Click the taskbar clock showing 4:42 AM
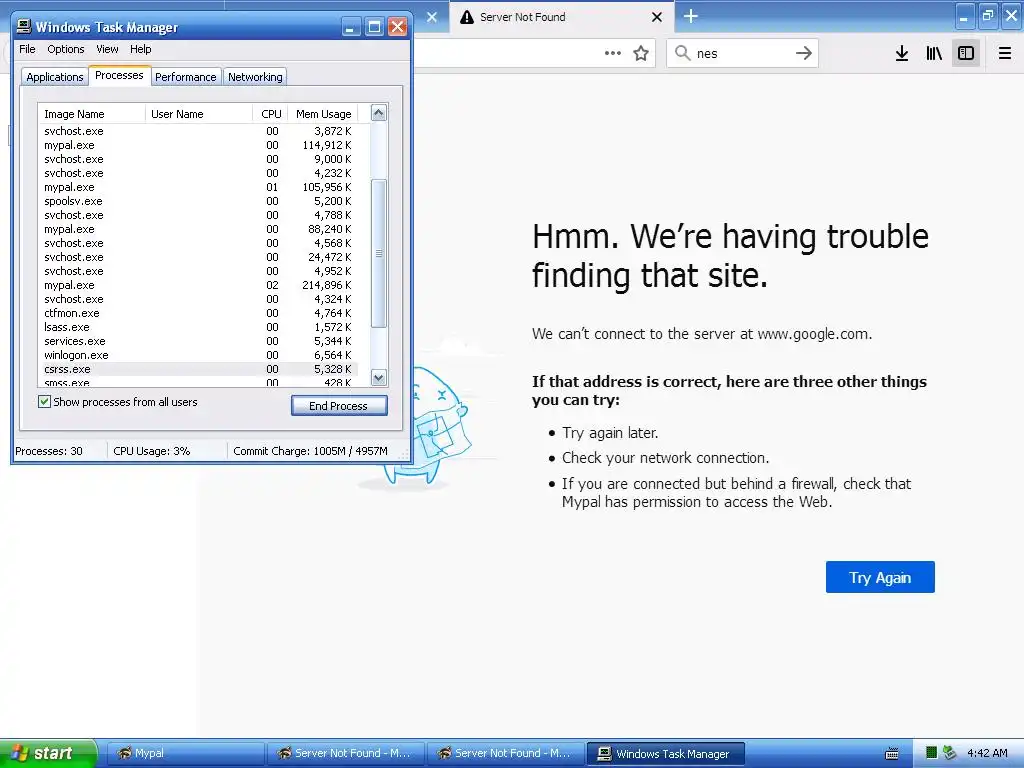 pos(987,753)
